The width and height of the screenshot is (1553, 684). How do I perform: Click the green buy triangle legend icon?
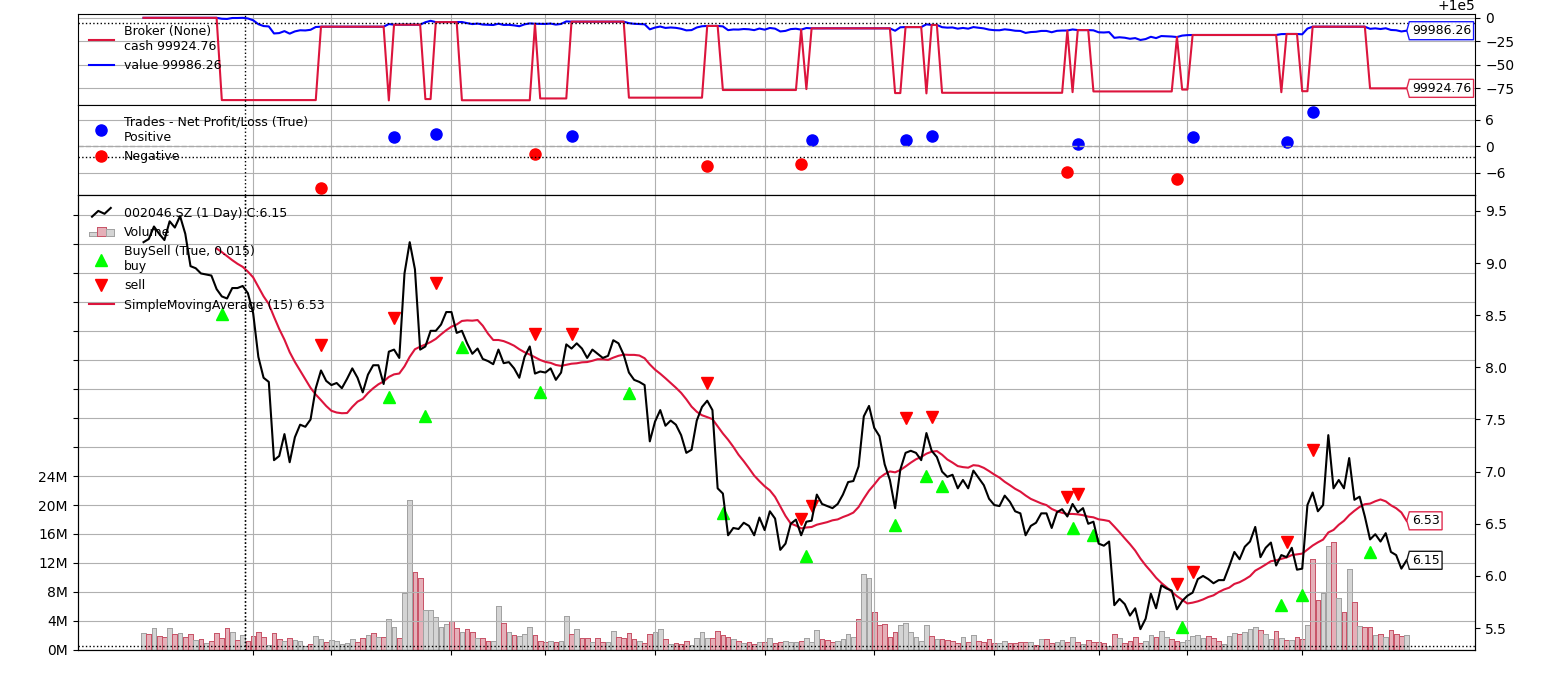(x=101, y=260)
